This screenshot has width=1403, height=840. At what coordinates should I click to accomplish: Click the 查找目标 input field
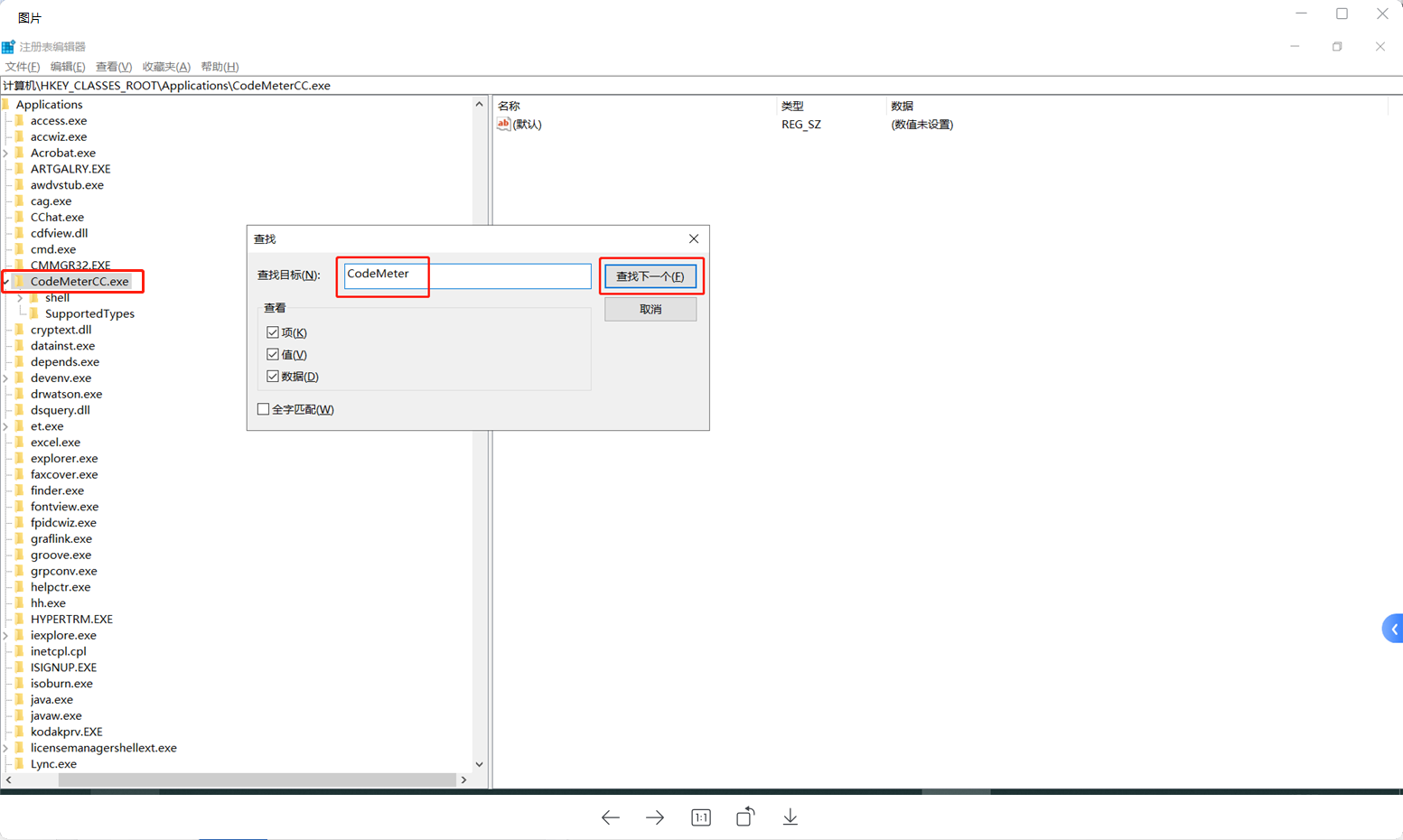pyautogui.click(x=467, y=275)
